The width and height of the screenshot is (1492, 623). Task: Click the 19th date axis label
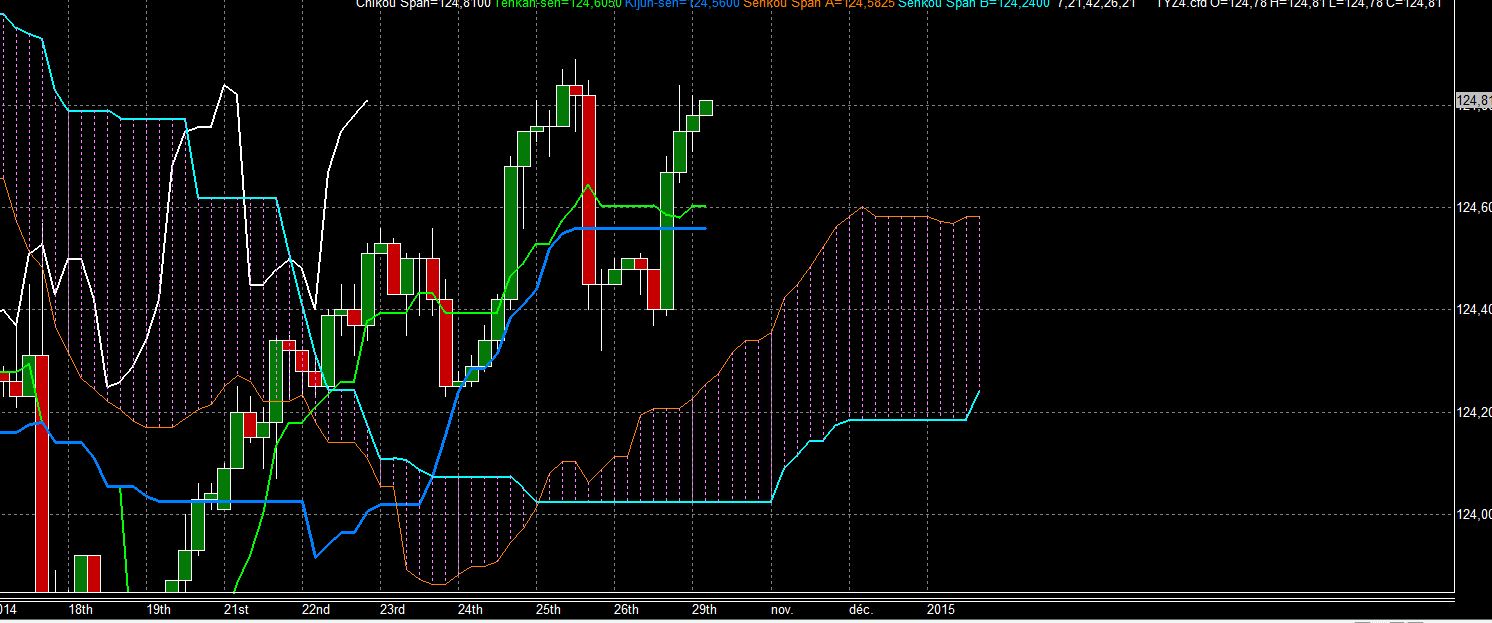coord(158,609)
